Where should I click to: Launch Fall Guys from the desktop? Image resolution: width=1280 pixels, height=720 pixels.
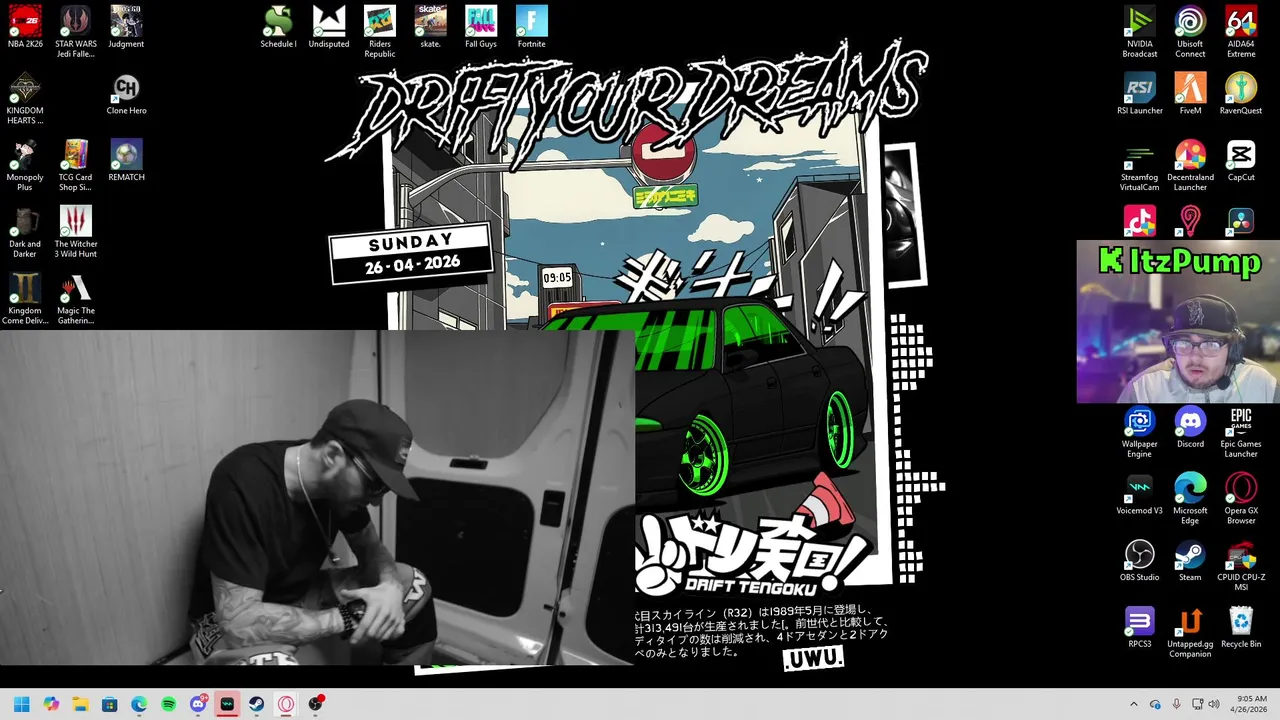481,27
